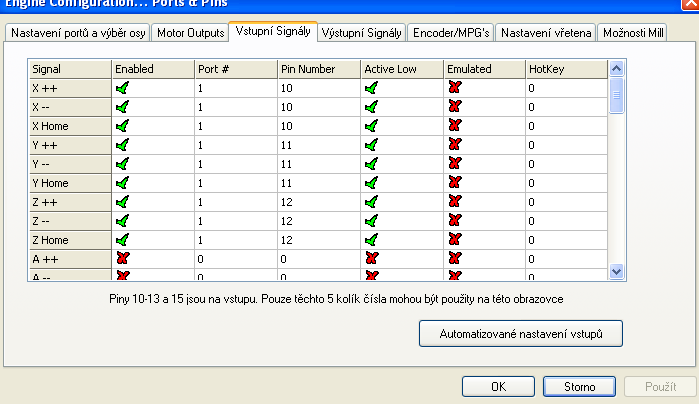The image size is (699, 404).
Task: Toggle Active Low checkmark for Z --
Action: point(372,220)
